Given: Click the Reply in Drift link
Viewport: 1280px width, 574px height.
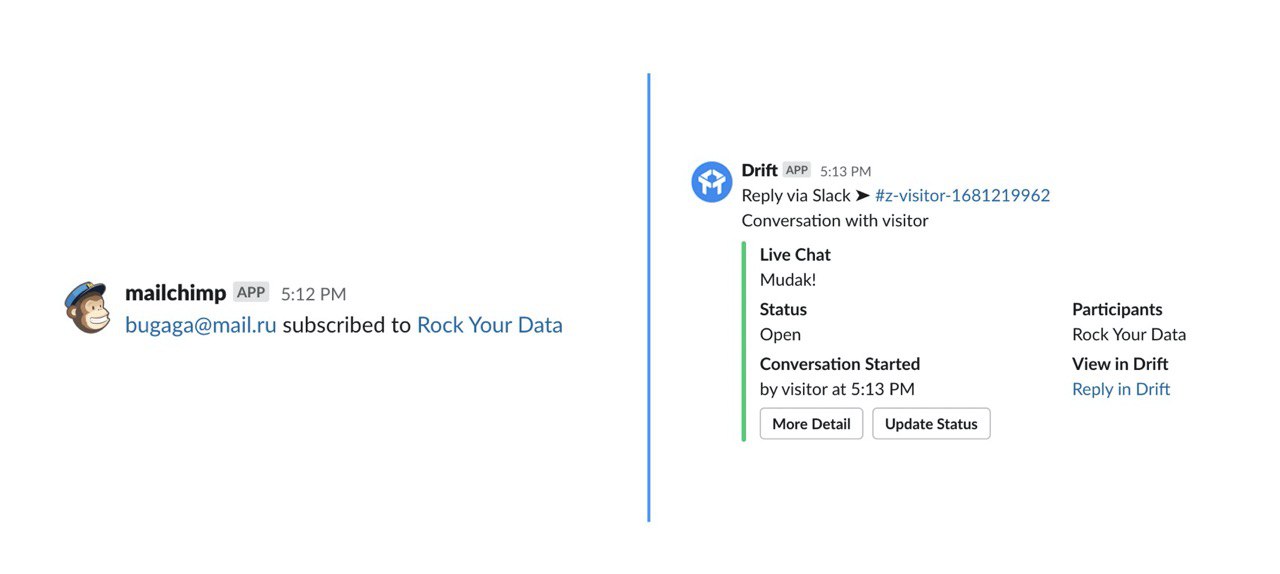Looking at the screenshot, I should point(1120,389).
